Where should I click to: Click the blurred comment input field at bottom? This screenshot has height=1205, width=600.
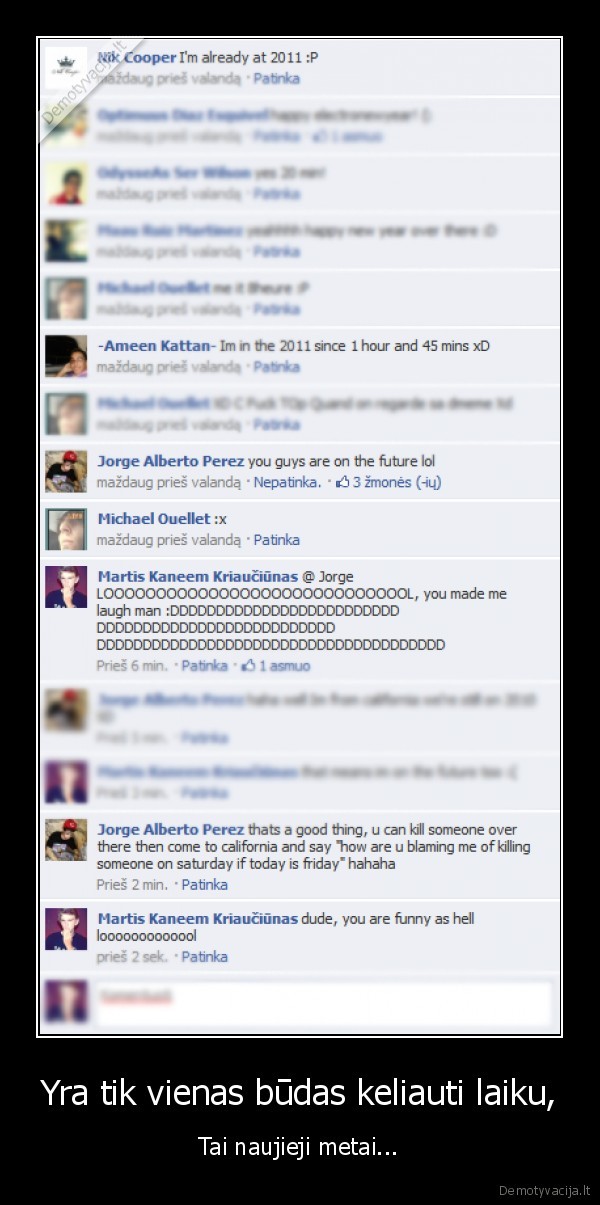tap(323, 1003)
